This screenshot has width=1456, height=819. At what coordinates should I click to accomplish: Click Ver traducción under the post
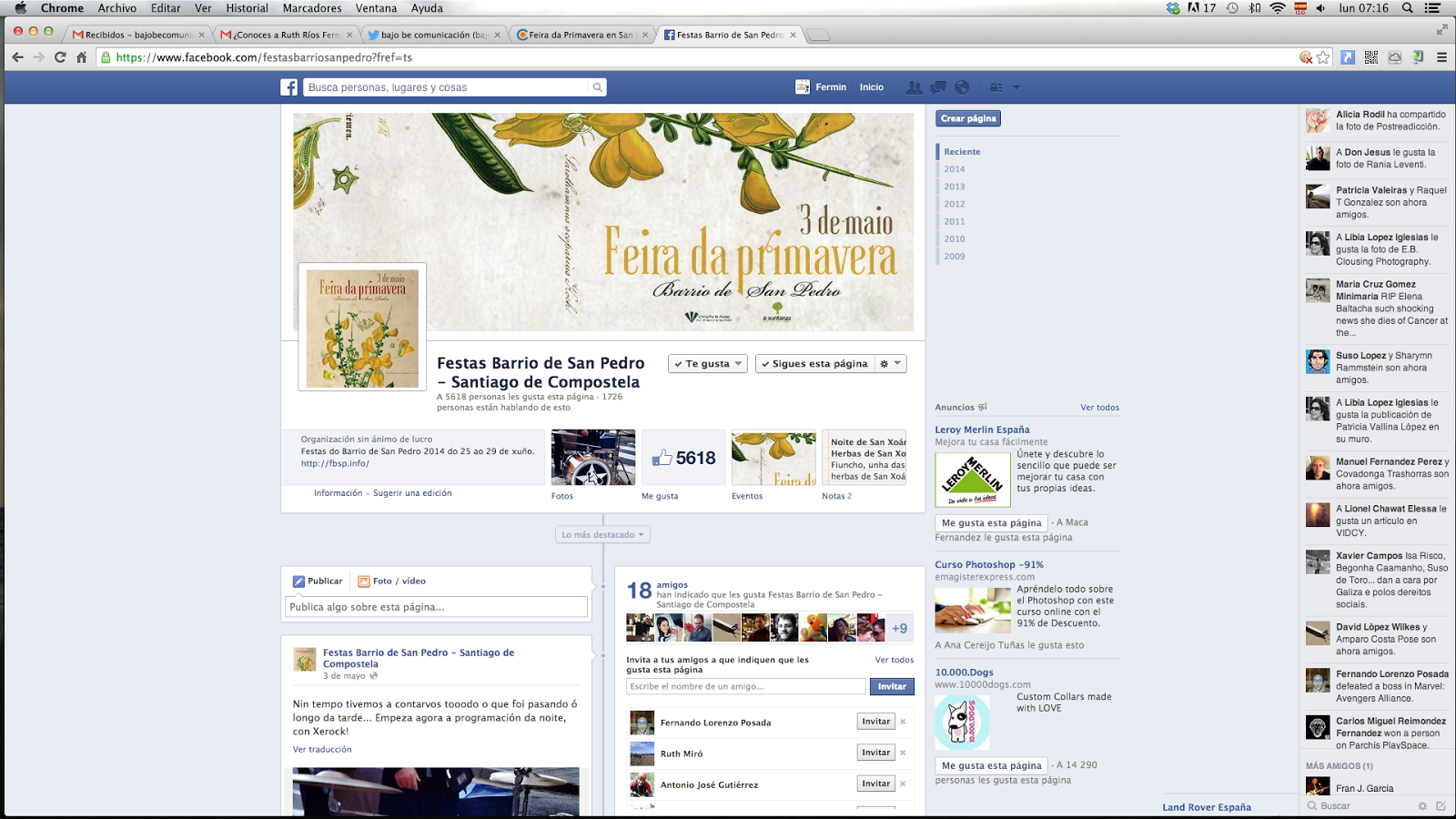(x=322, y=750)
